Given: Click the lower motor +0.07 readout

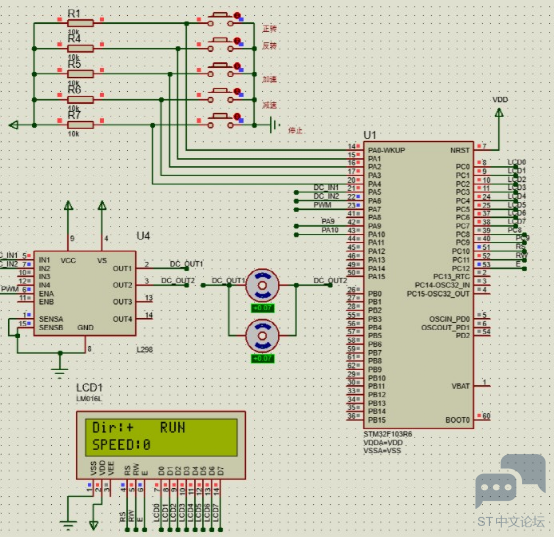Looking at the screenshot, I should (x=263, y=359).
